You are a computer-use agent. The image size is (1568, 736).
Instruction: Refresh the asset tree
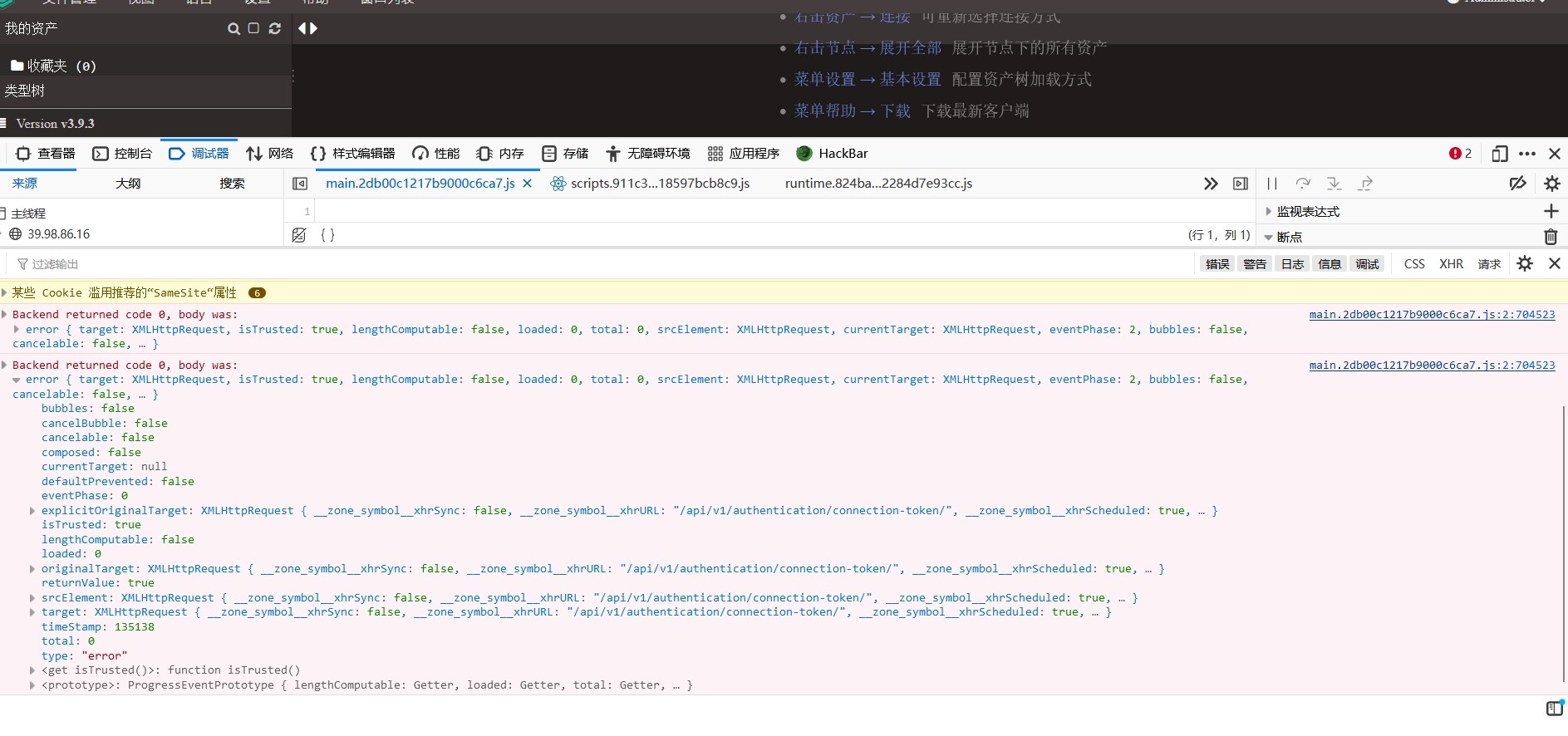[275, 28]
